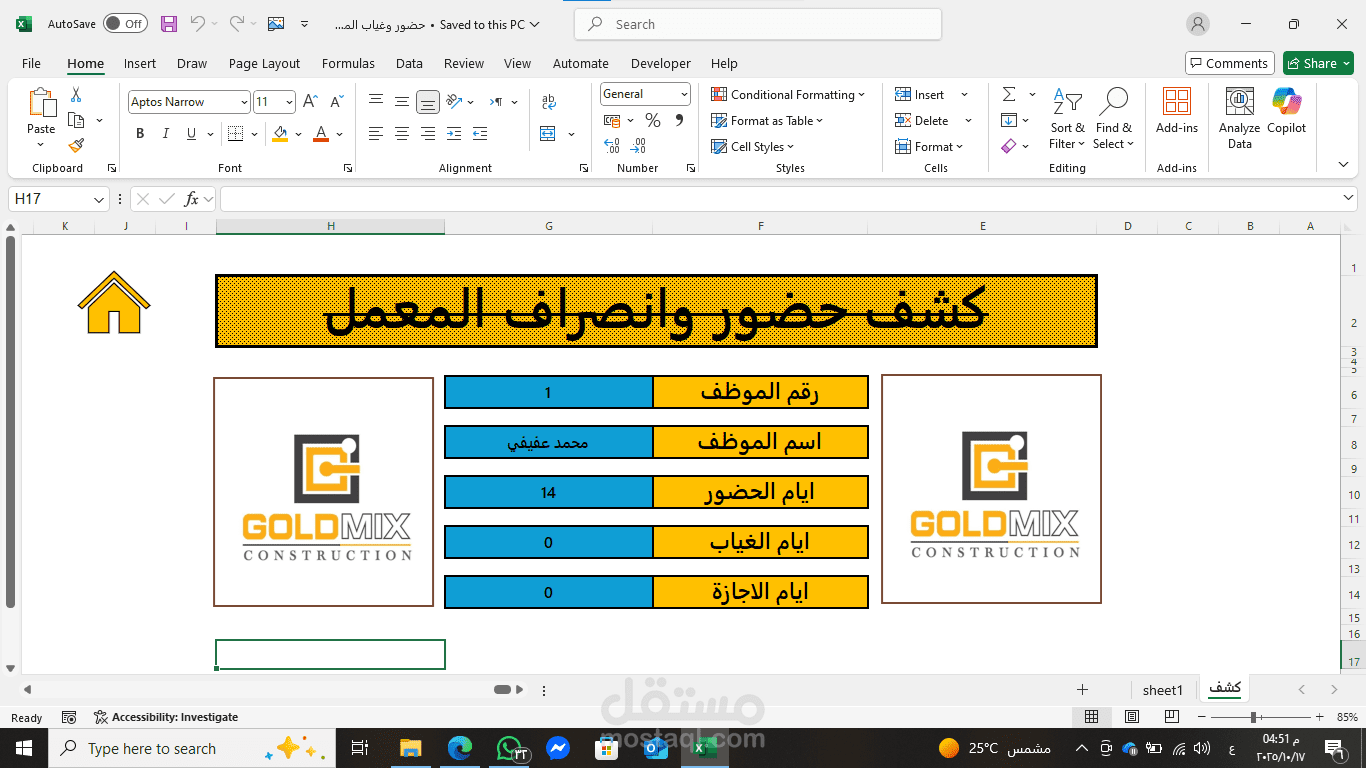Screen dimensions: 1366x768
Task: Open the Page Layout tab
Action: coord(264,63)
